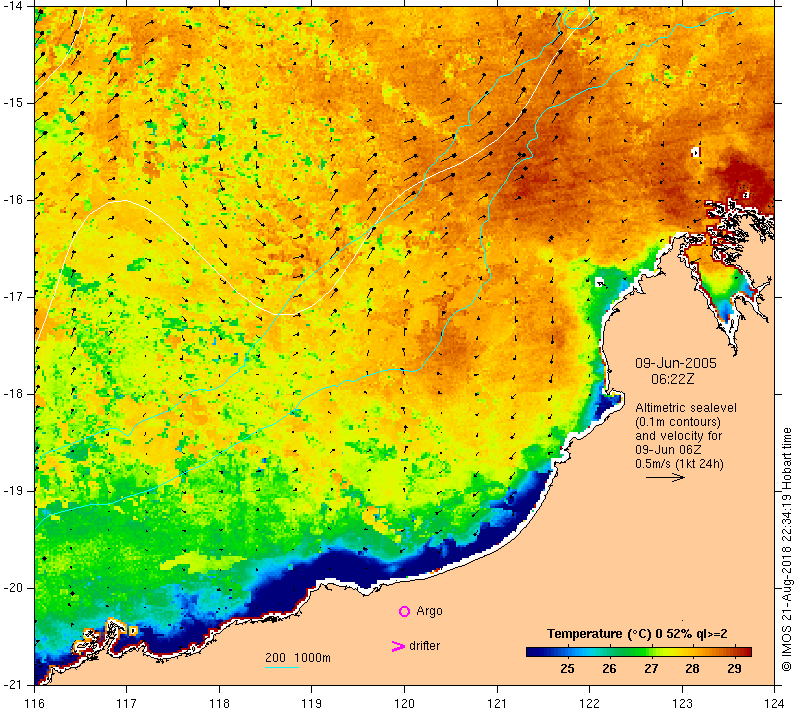Click the -21 latitude axis label
The height and width of the screenshot is (710, 800).
[x=12, y=684]
